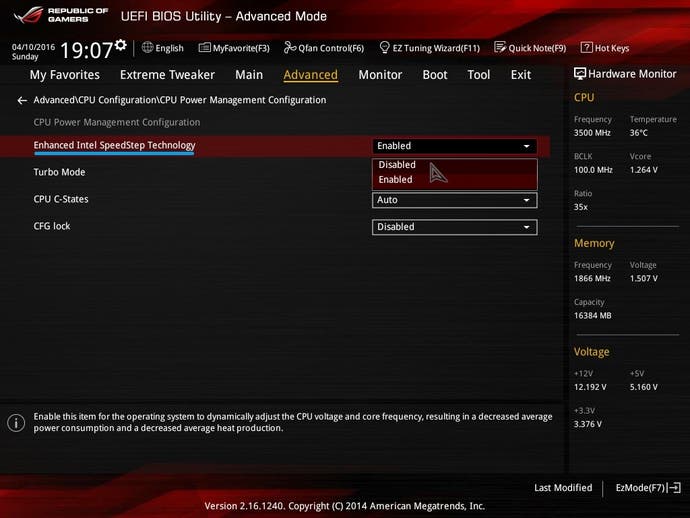The width and height of the screenshot is (690, 518).
Task: Open the My Favorites tab
Action: coord(65,75)
